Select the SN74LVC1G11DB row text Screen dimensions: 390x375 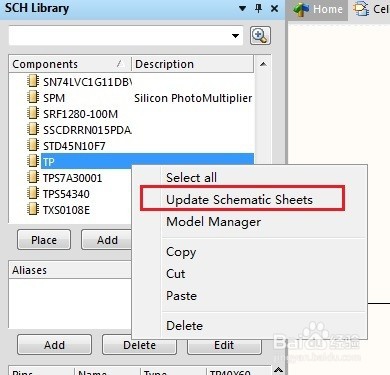pos(87,82)
